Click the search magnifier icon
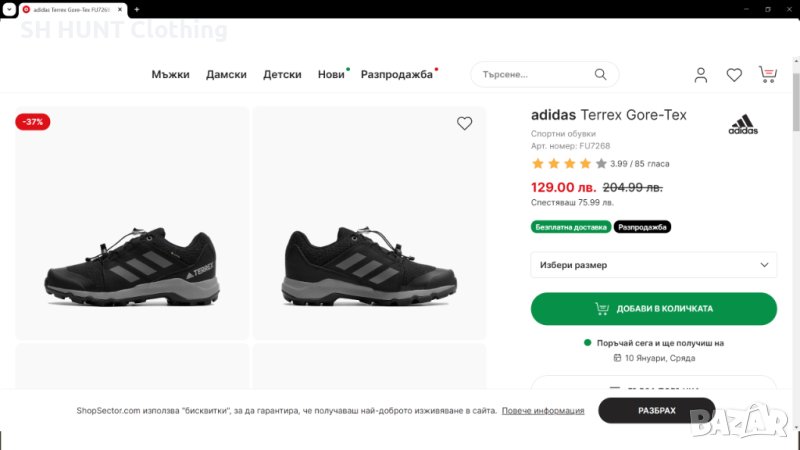Viewport: 800px width, 450px height. click(x=600, y=75)
